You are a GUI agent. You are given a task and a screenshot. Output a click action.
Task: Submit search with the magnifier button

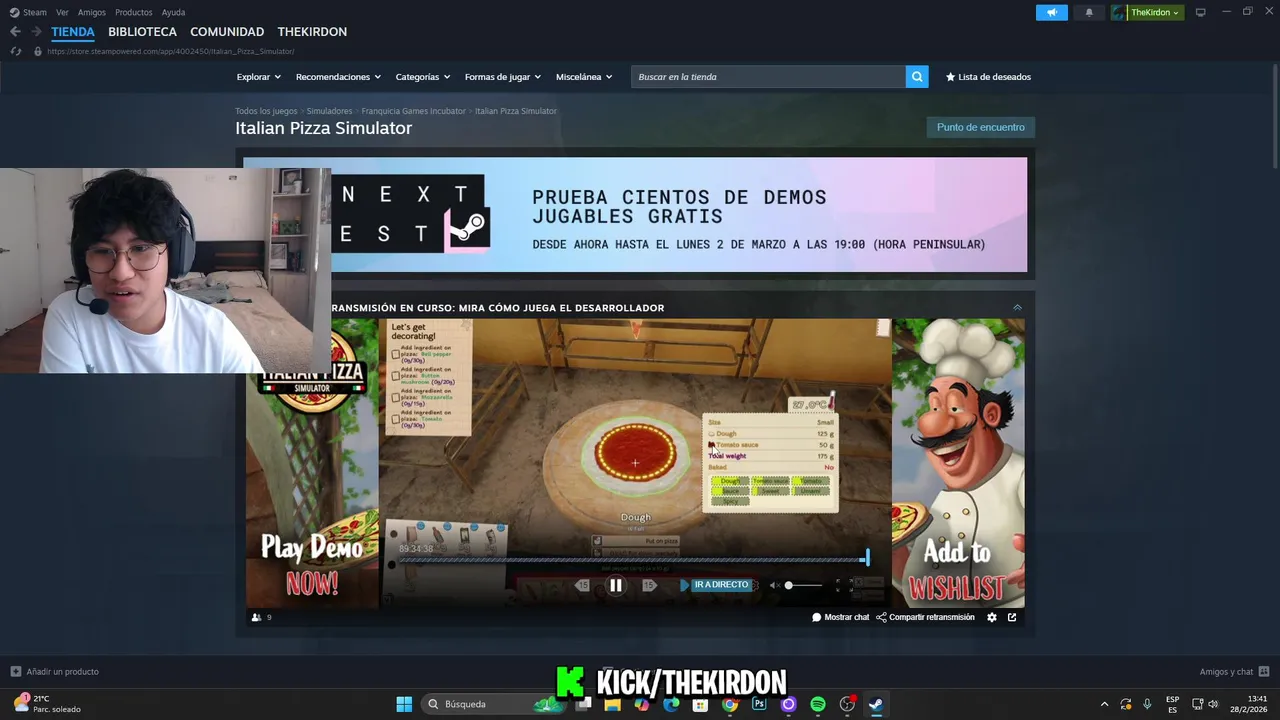coord(917,77)
